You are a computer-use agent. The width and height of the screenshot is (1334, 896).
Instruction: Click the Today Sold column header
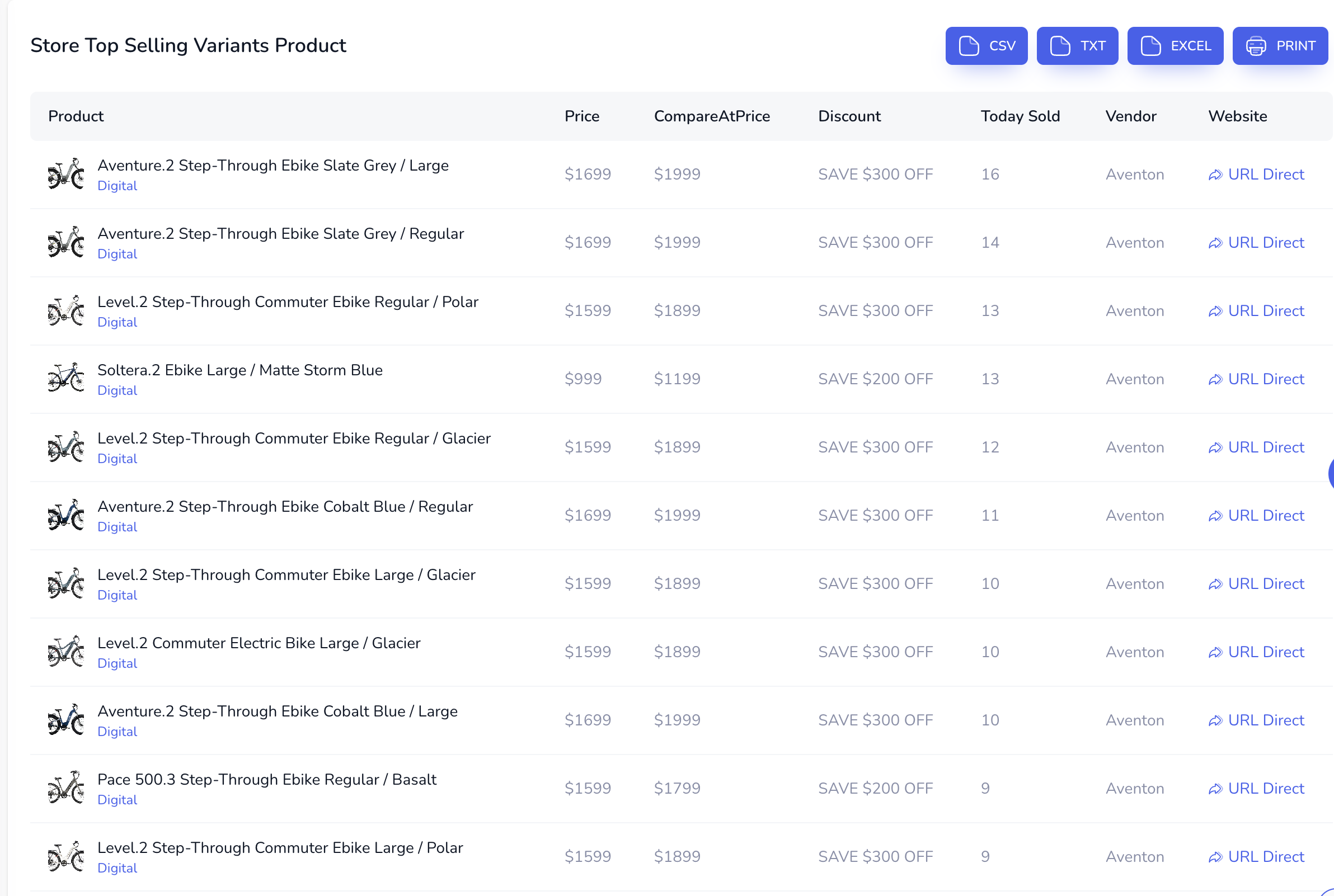(1020, 116)
